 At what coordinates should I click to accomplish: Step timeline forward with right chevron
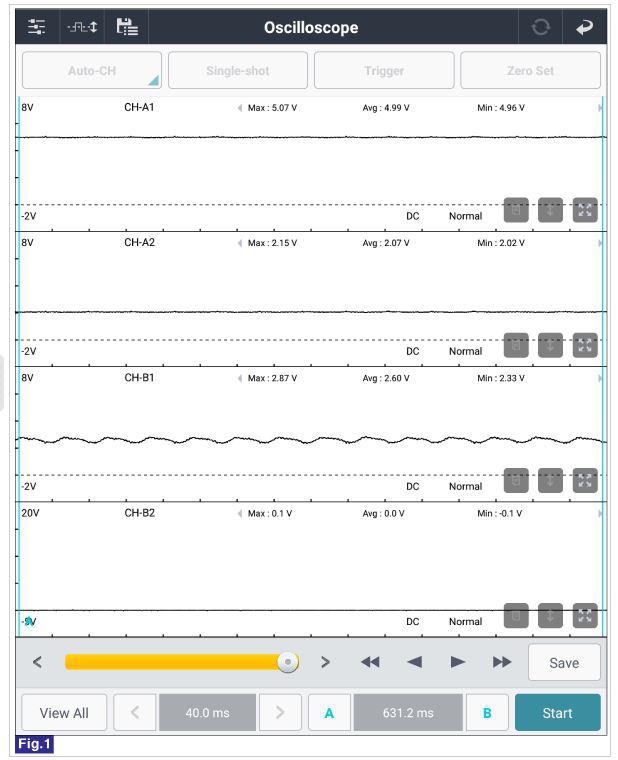pos(325,662)
